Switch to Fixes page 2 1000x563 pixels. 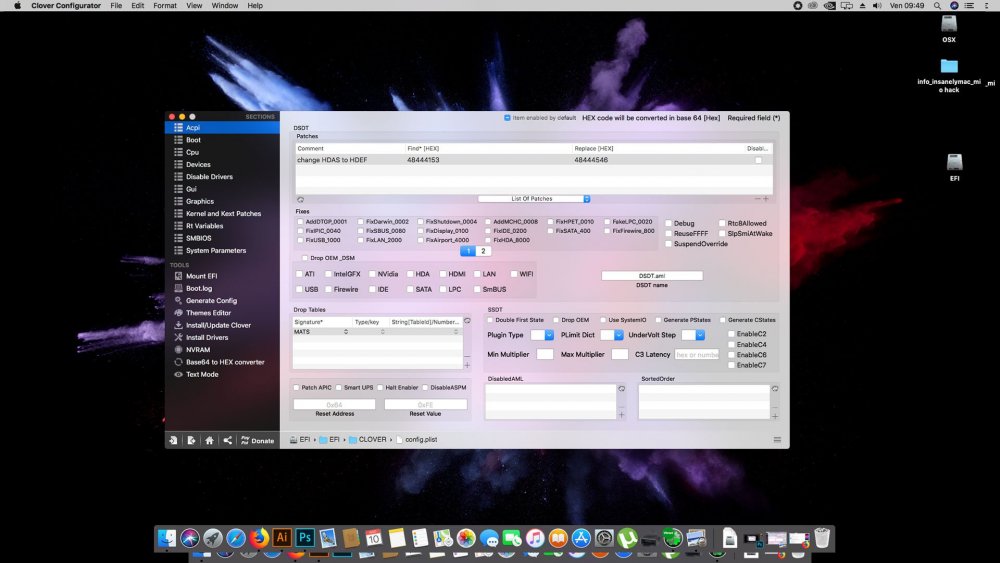[x=483, y=251]
